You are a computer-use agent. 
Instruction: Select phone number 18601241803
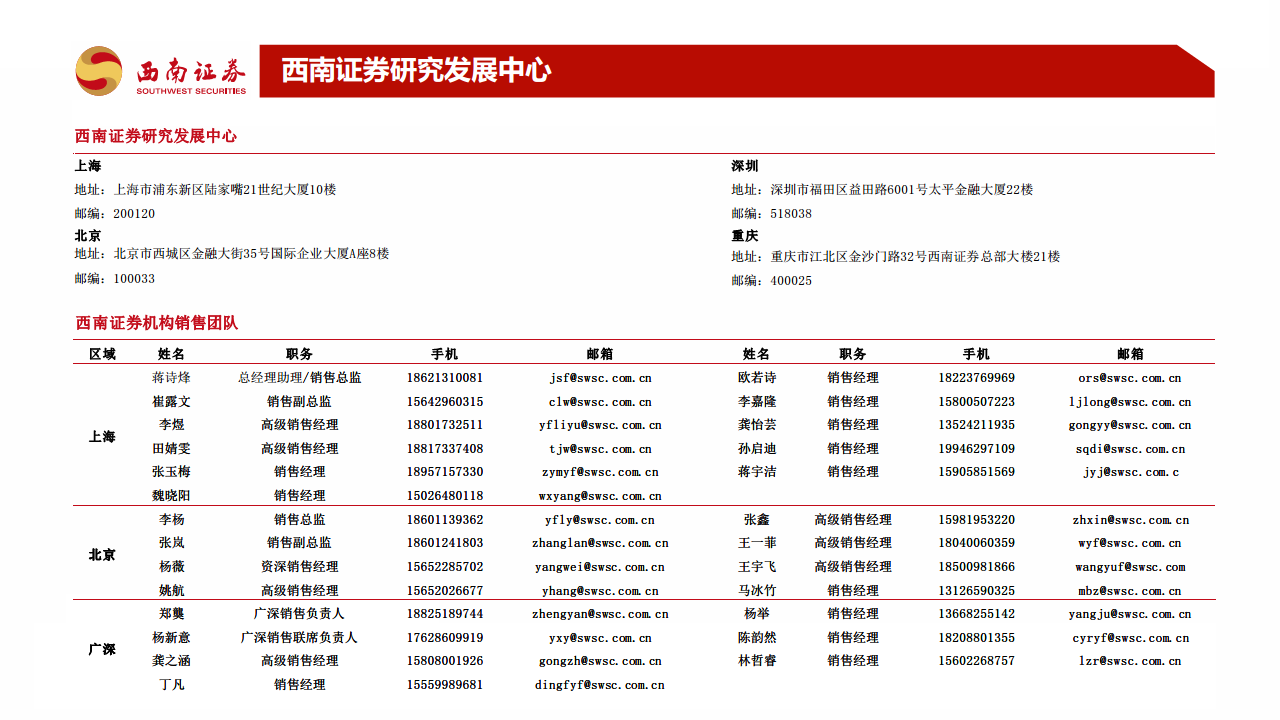tap(445, 543)
